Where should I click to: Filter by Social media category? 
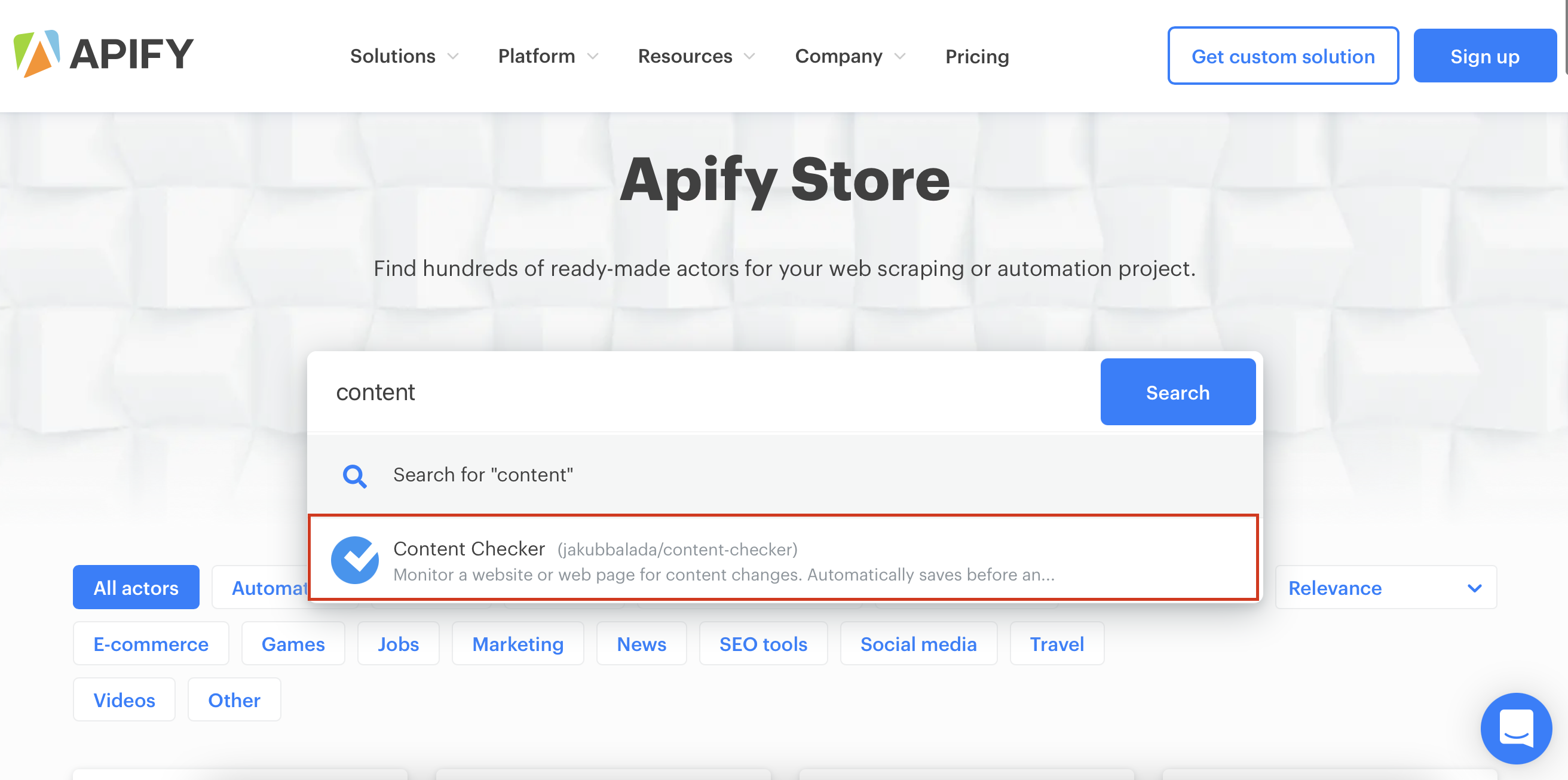(918, 643)
